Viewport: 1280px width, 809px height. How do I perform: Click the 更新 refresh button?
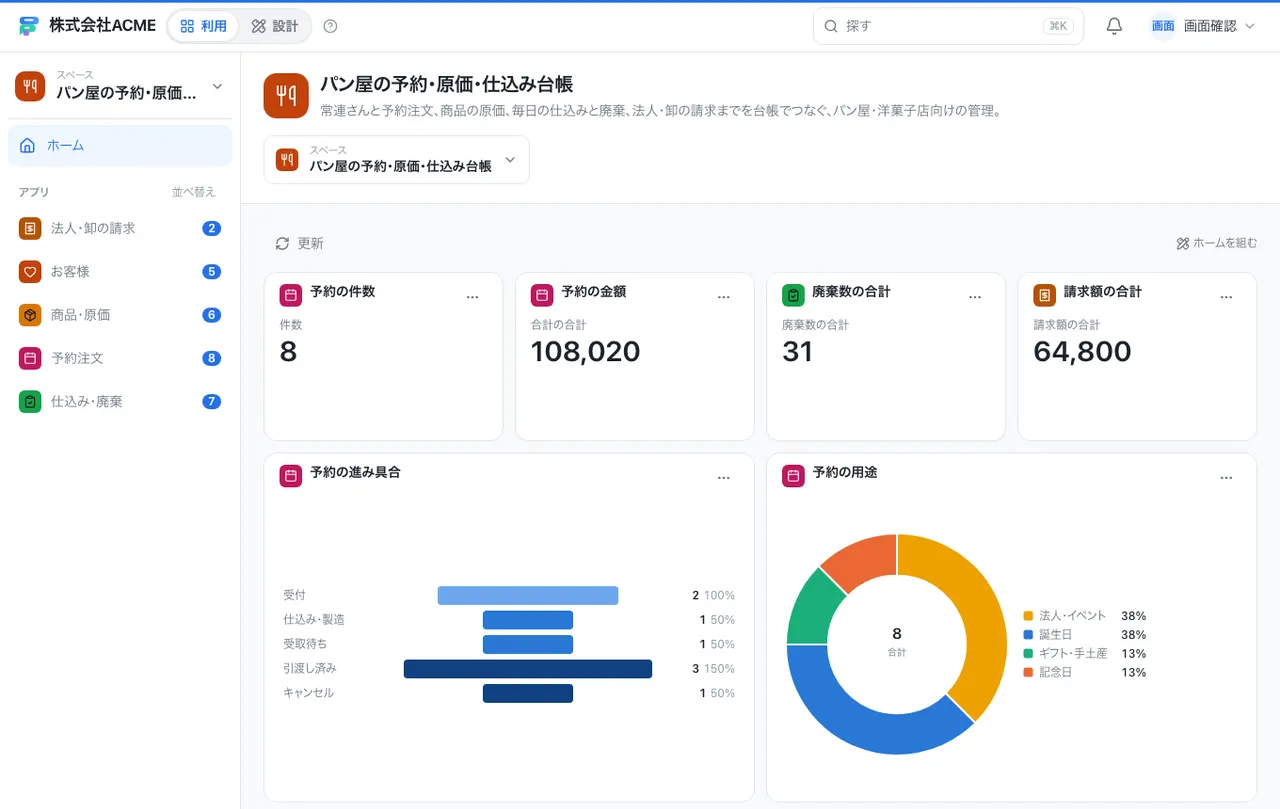[299, 243]
